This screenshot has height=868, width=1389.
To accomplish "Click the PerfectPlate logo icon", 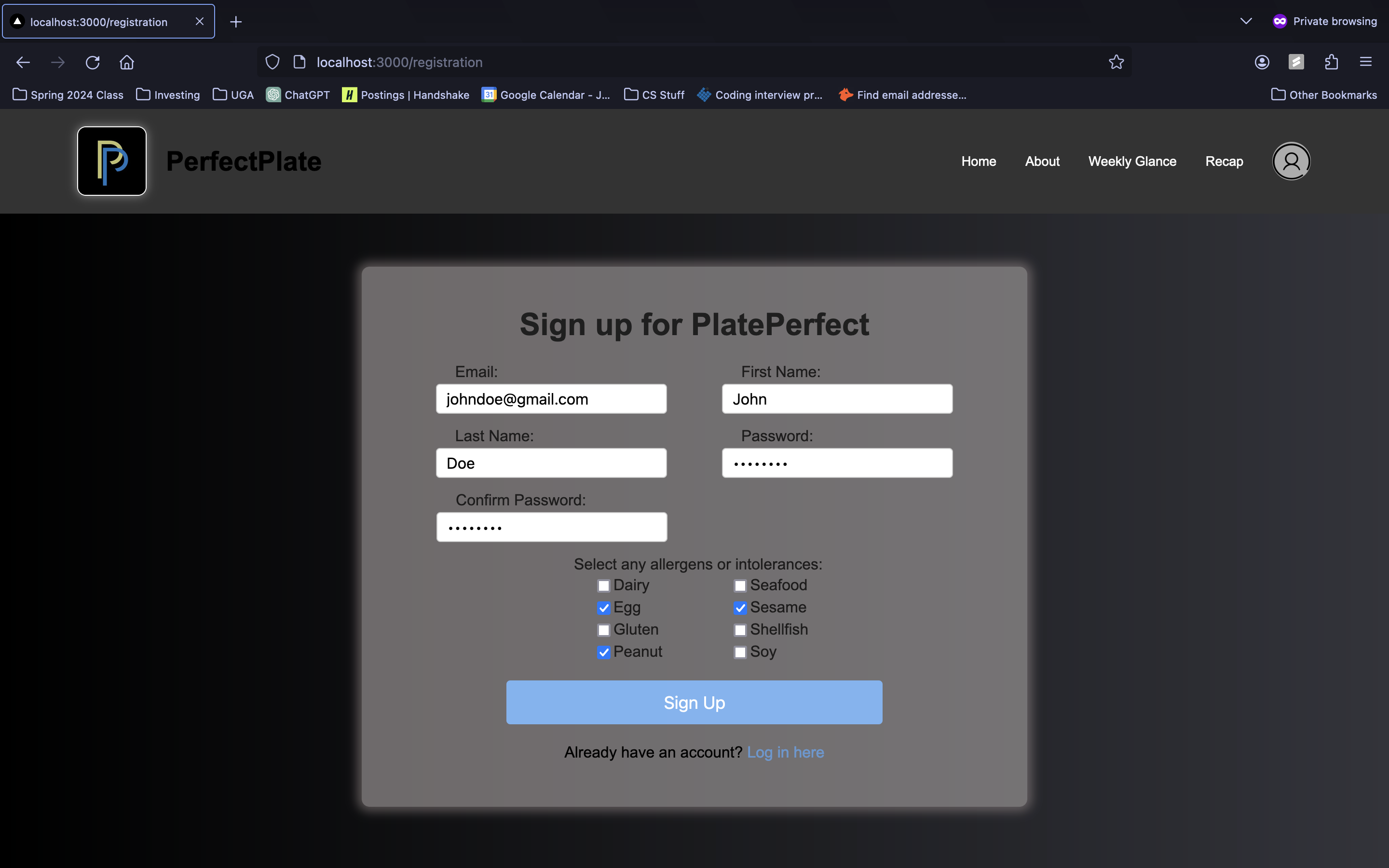I will 112,162.
